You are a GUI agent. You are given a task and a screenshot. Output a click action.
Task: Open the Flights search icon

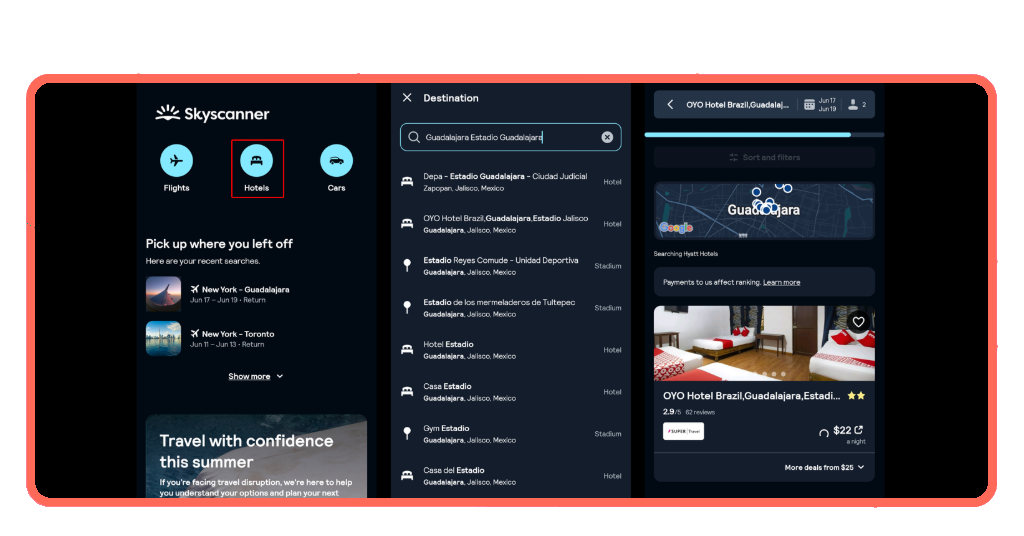[x=176, y=161]
